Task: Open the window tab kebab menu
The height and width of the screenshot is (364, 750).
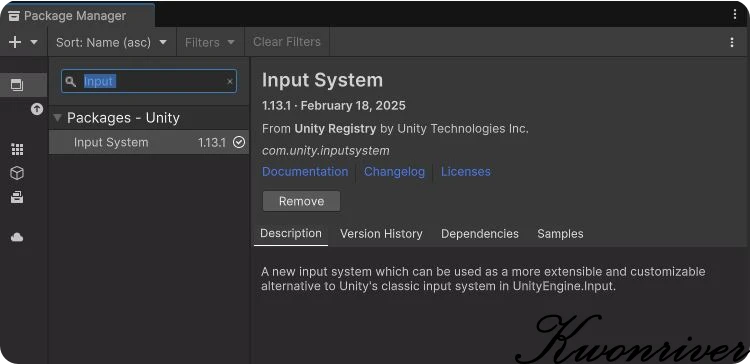Action: [x=735, y=14]
